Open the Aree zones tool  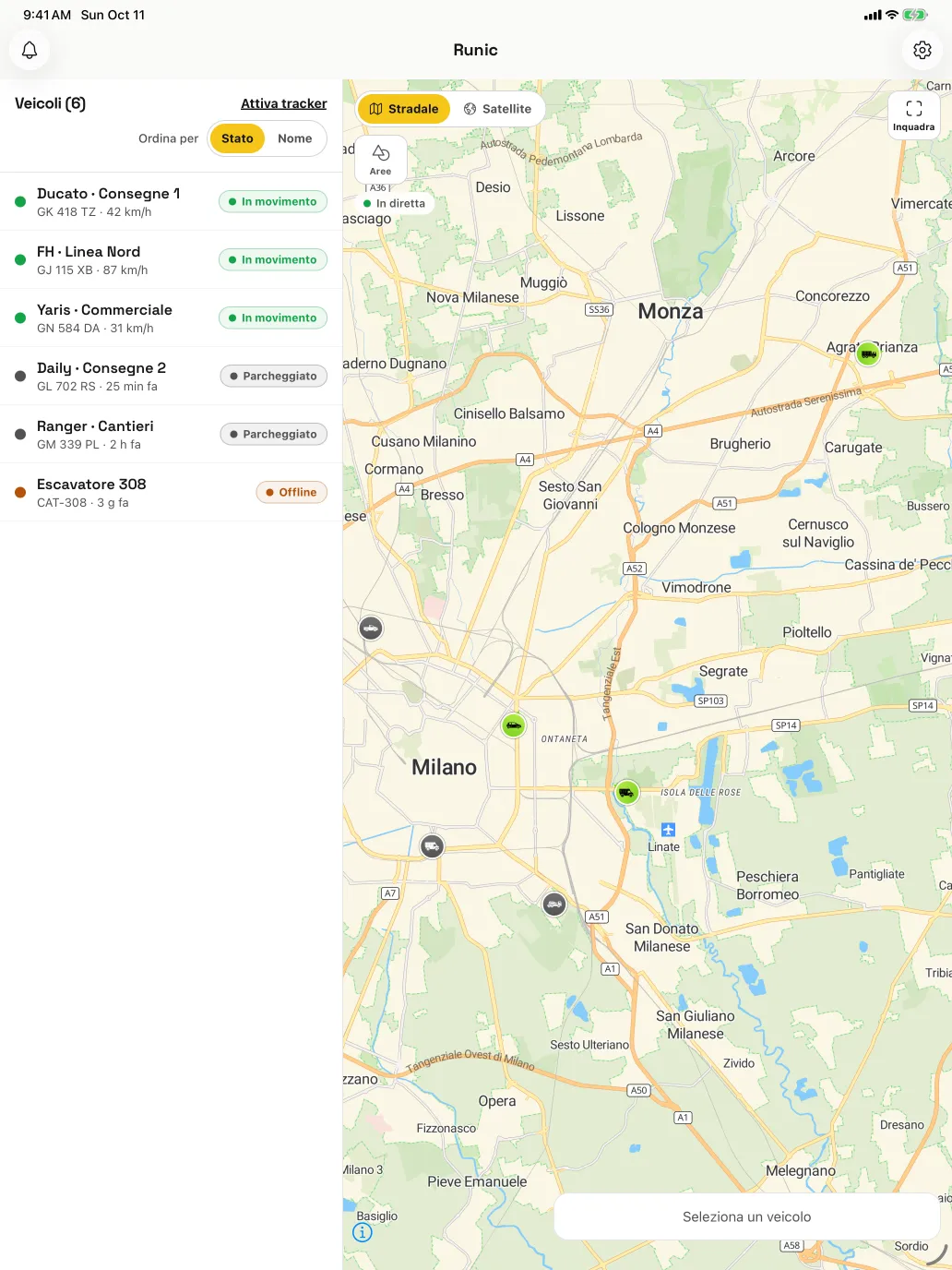pos(381,160)
